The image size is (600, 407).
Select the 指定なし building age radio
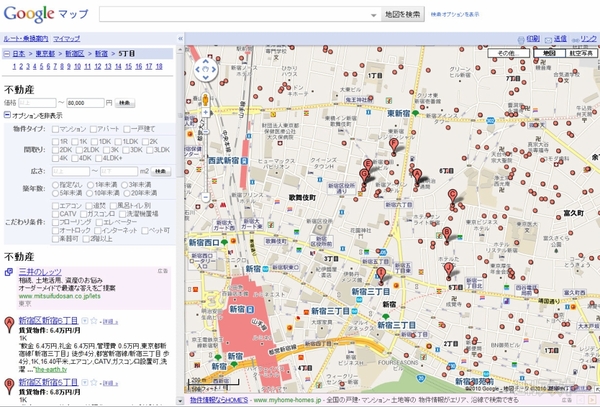[55, 185]
